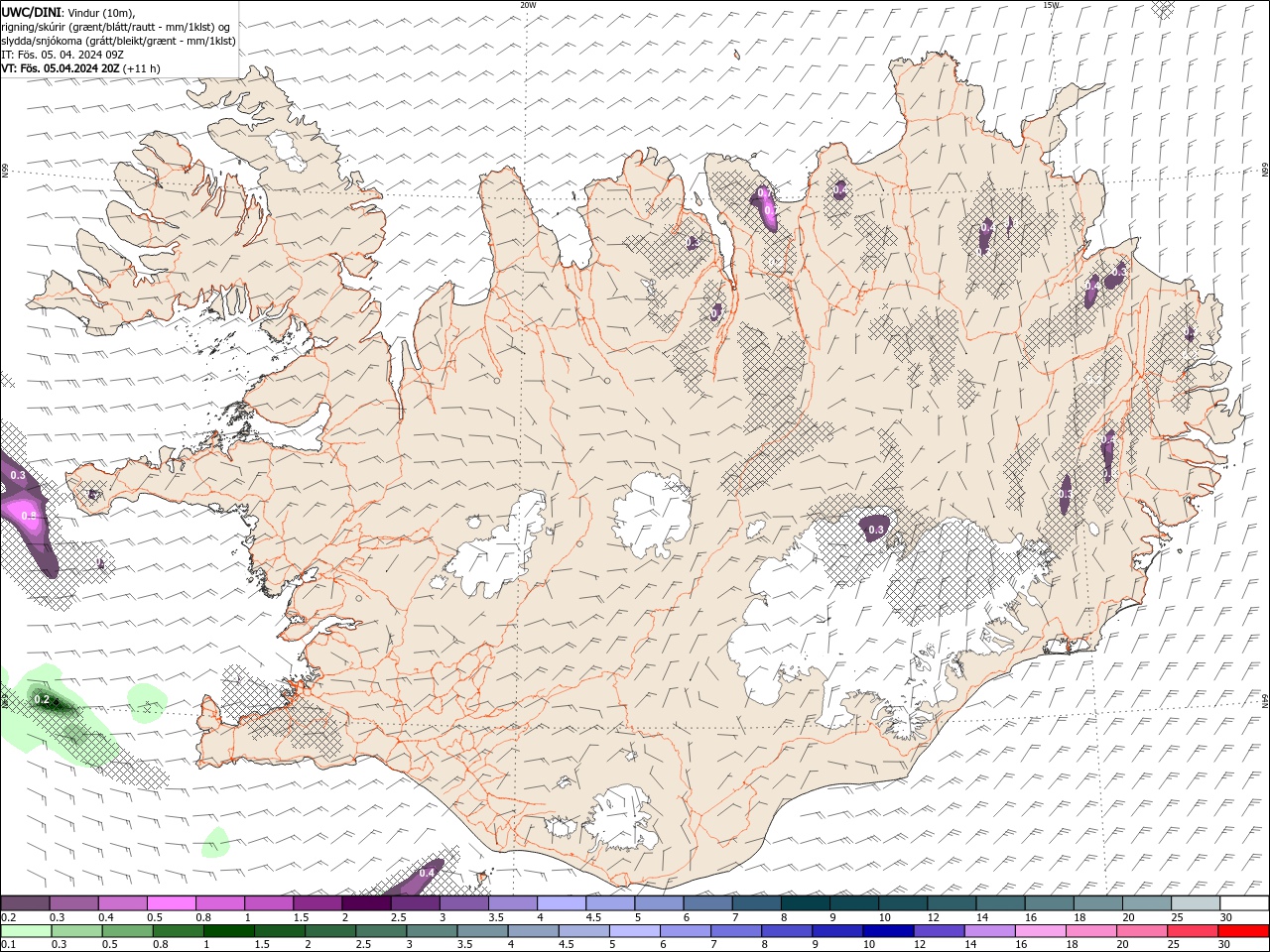
Task: Click the '1.5' label on the lower rain scale
Action: (x=262, y=945)
